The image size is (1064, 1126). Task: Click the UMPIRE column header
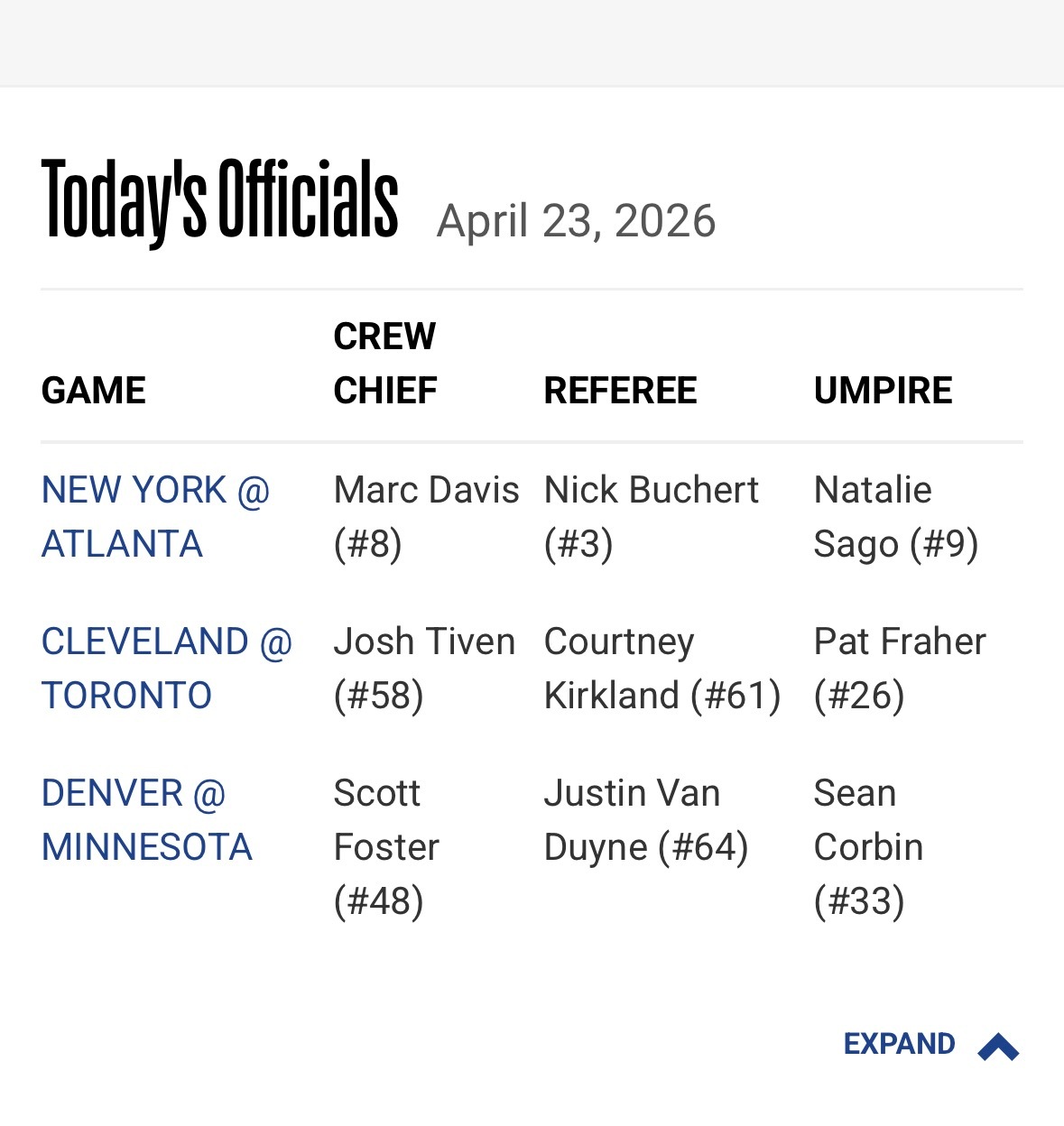(883, 391)
